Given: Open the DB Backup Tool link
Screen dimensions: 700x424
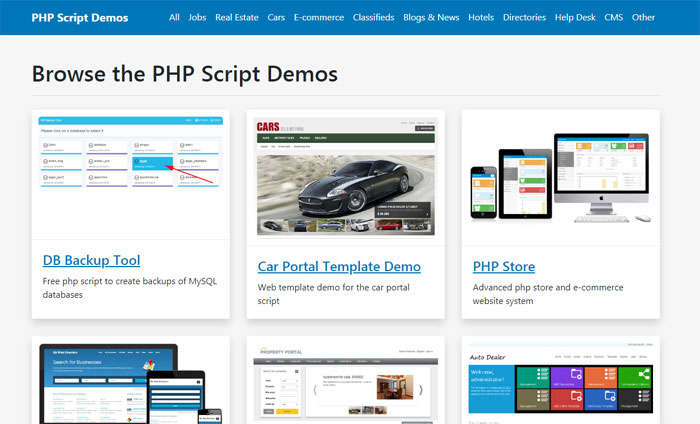Looking at the screenshot, I should click(x=92, y=260).
